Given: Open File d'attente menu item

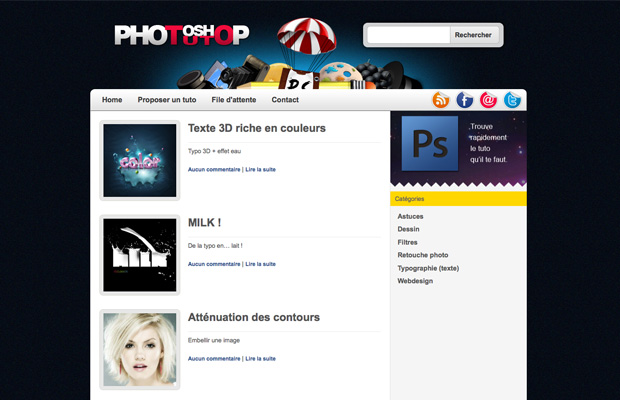Looking at the screenshot, I should click(234, 100).
